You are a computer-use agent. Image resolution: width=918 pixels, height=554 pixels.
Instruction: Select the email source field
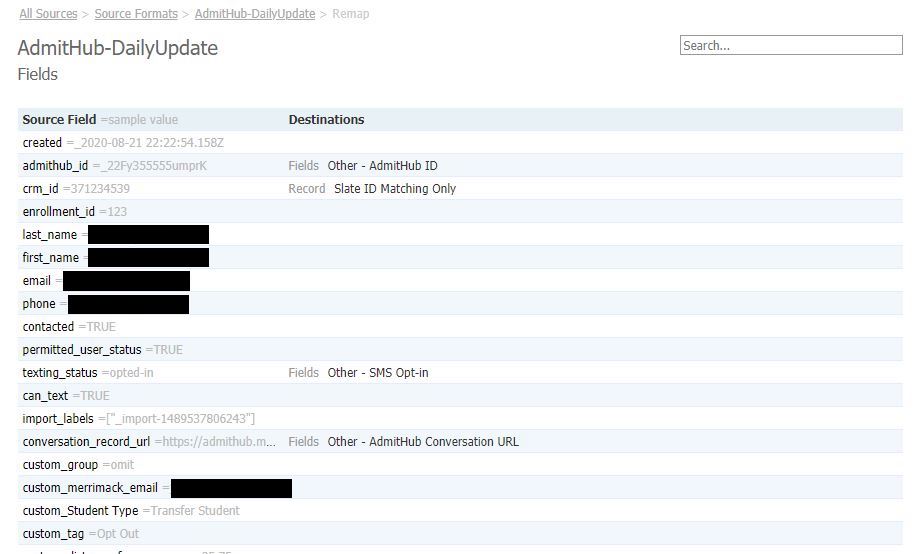tap(460, 281)
